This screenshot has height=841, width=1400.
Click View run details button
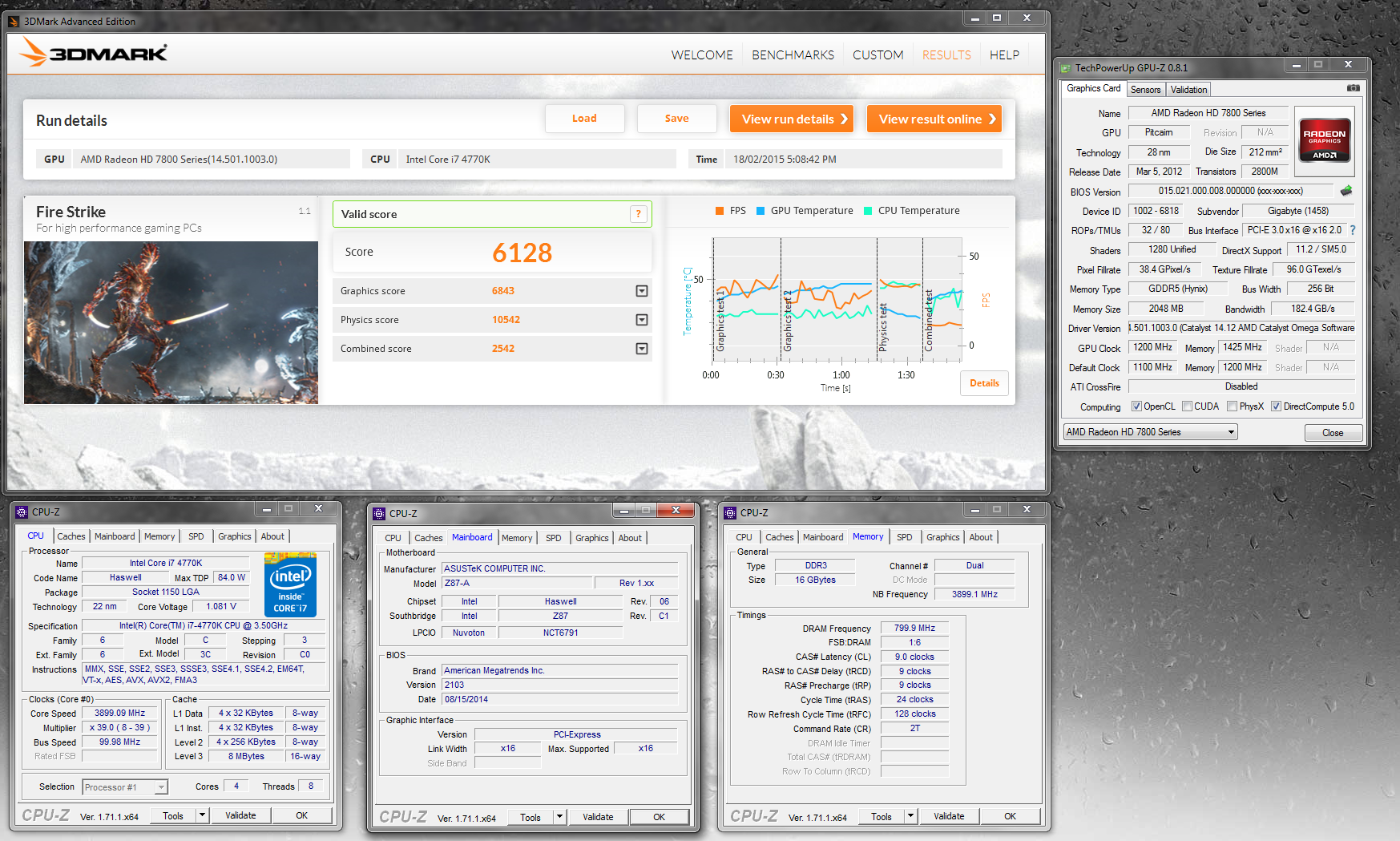(x=792, y=119)
